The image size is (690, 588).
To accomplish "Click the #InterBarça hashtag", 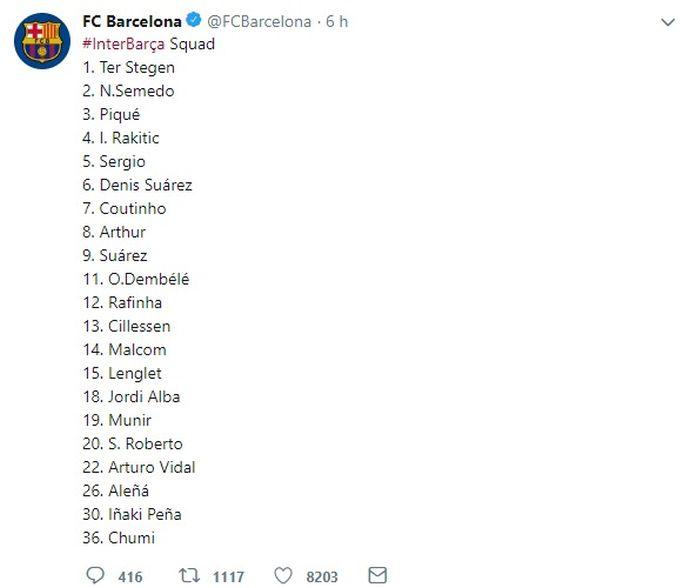I will 123,44.
